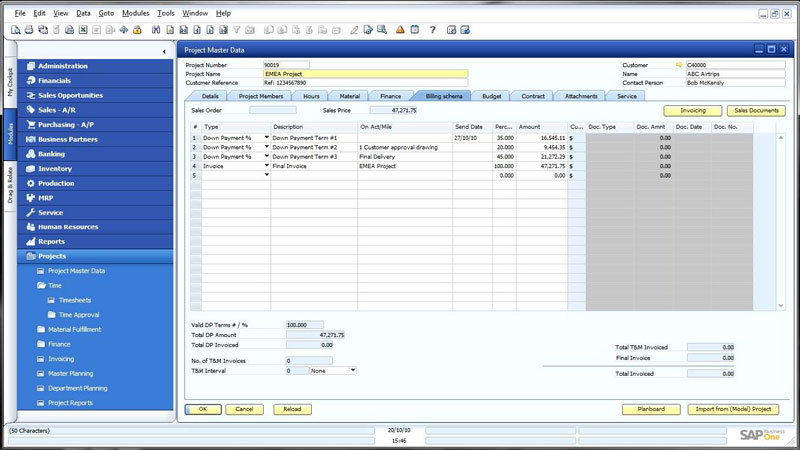Open Type dropdown in empty row 5
This screenshot has width=800, height=450.
(266, 175)
